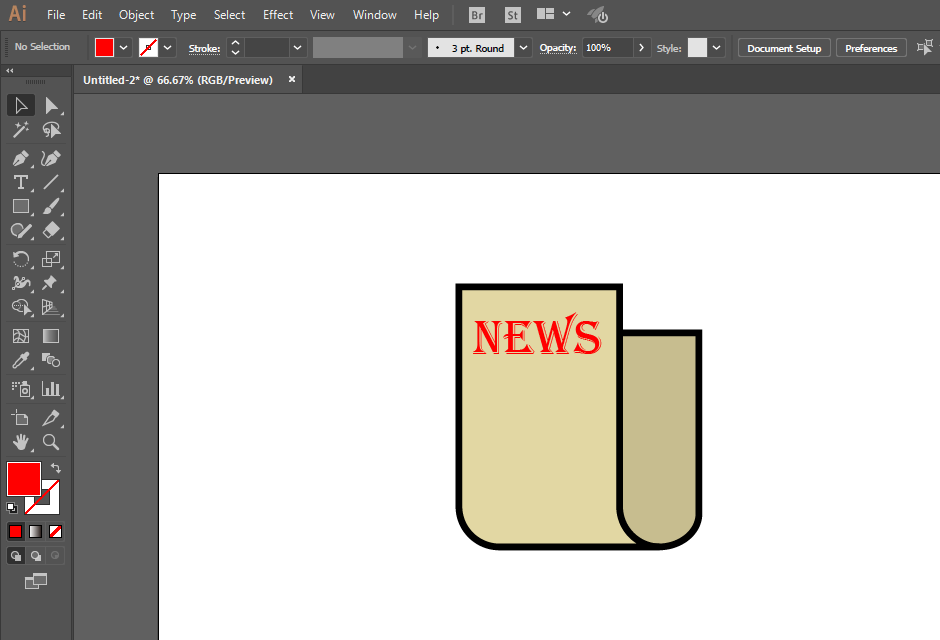Click the Document Setup button

(784, 48)
